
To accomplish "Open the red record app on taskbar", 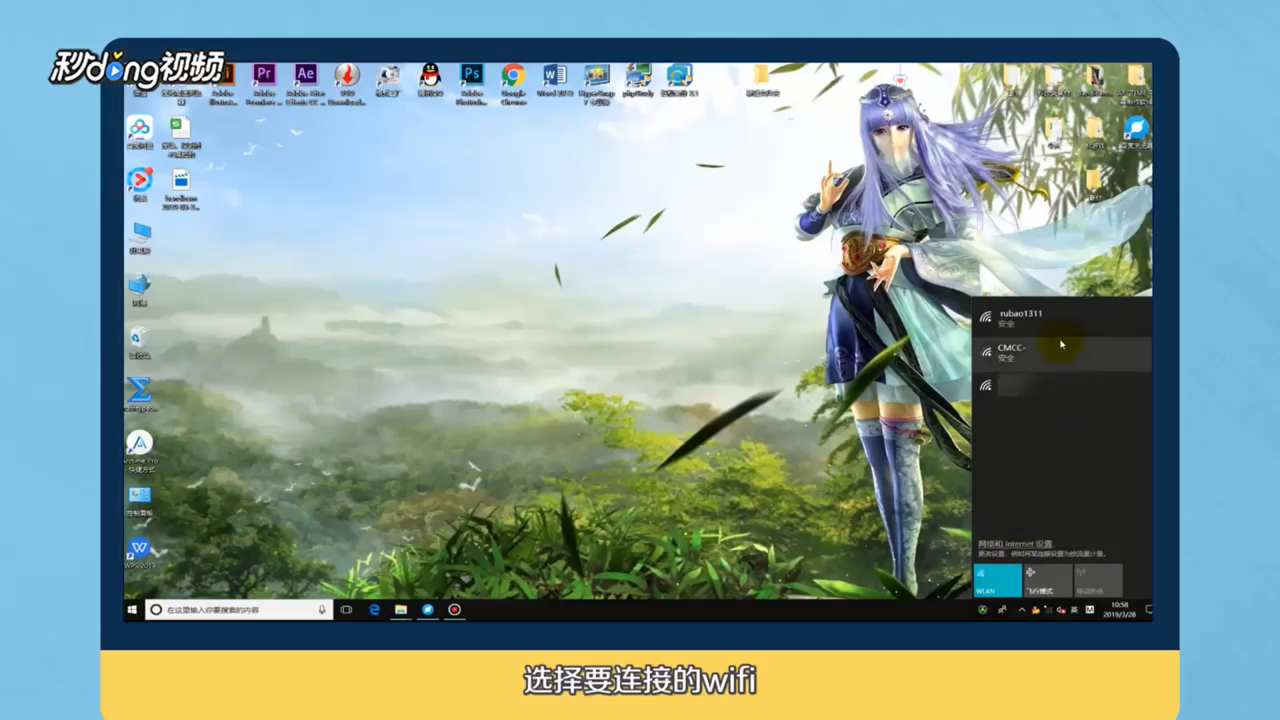I will tap(454, 609).
